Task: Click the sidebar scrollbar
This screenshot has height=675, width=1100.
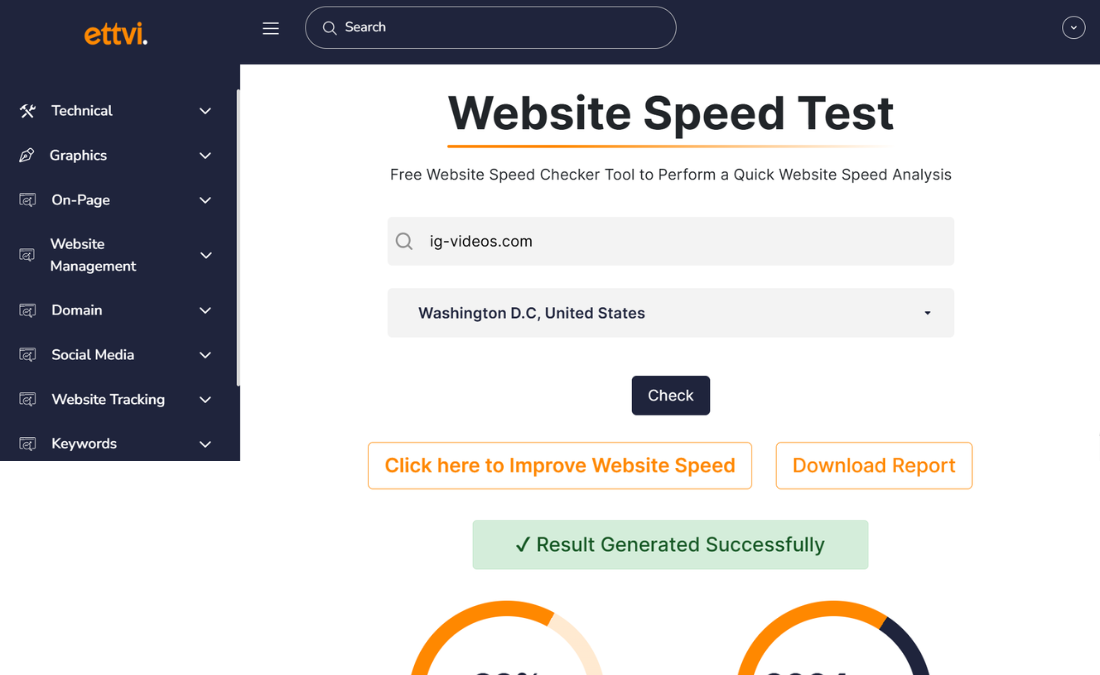Action: tap(238, 237)
